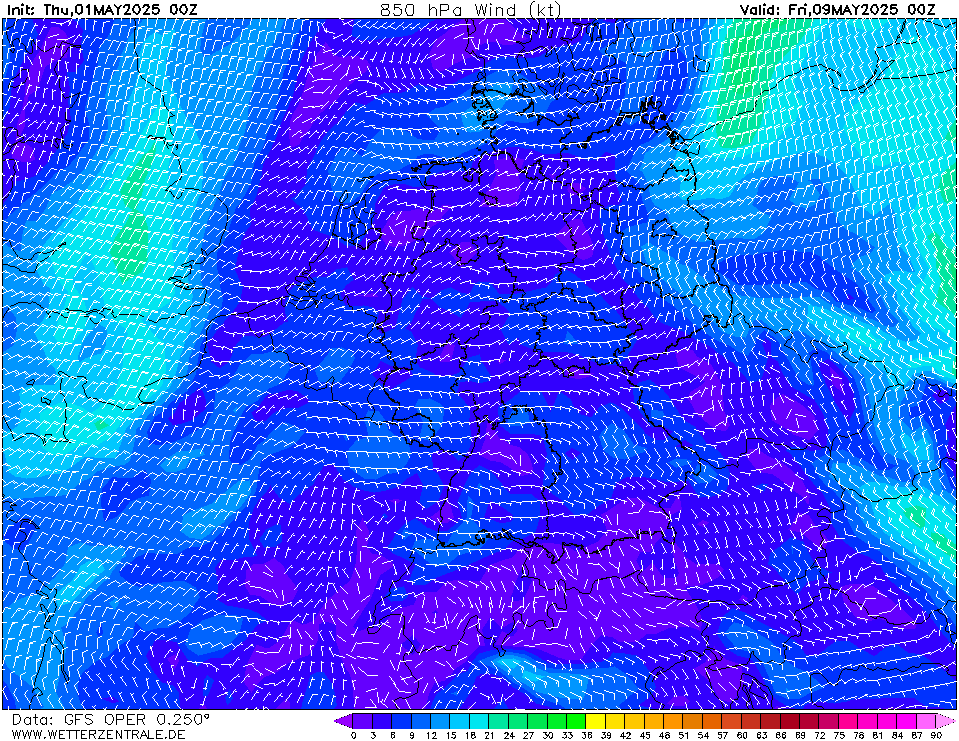Click the '12' legend scale label
This screenshot has height=741, width=959.
coord(431,735)
